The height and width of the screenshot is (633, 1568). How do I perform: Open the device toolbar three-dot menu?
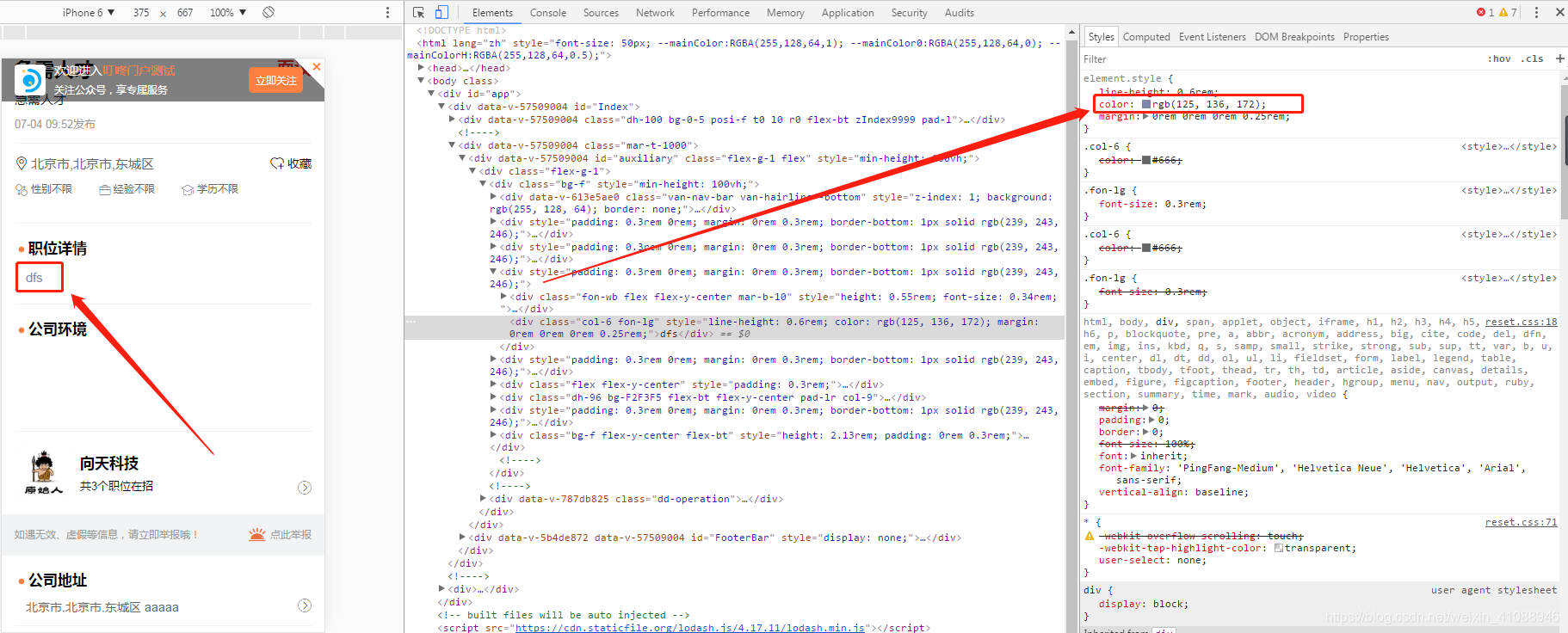tap(387, 12)
